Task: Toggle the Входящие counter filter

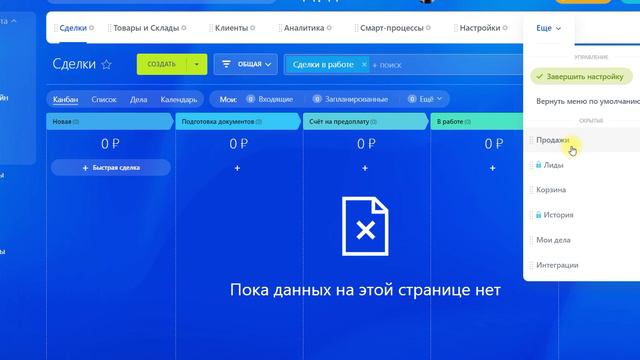Action: click(x=270, y=99)
